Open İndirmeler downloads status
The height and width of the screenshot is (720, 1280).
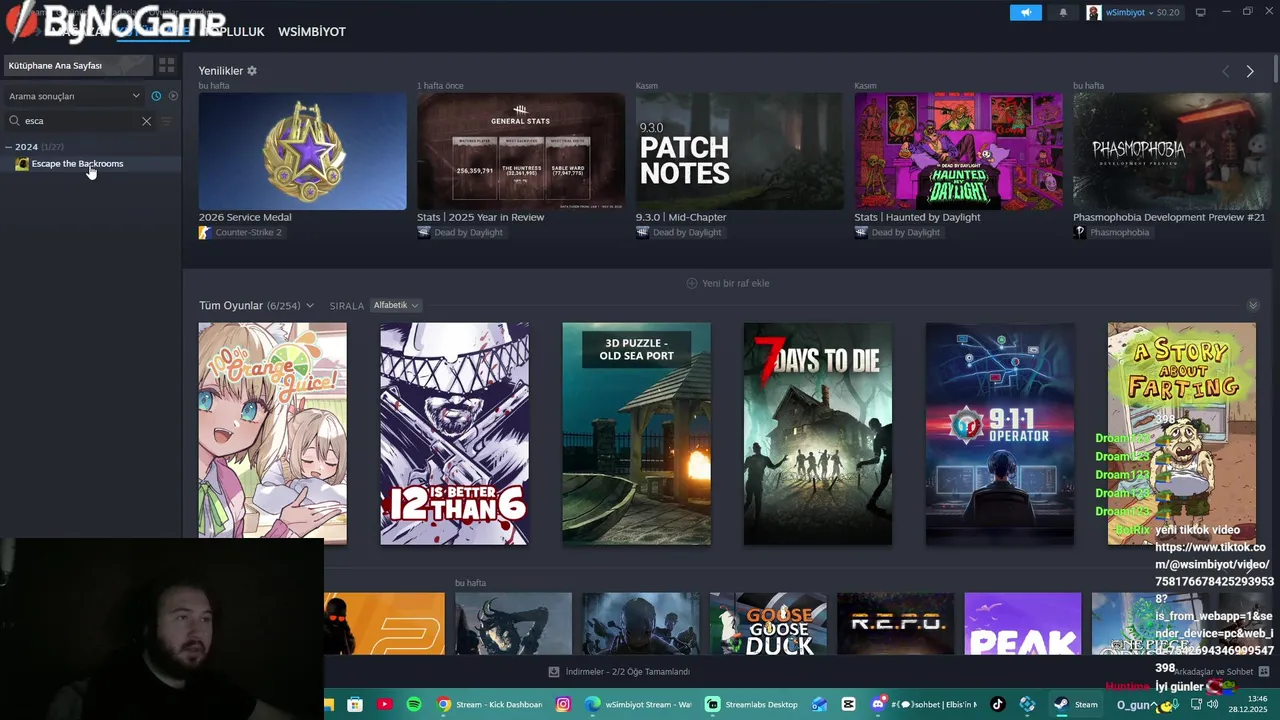(628, 672)
